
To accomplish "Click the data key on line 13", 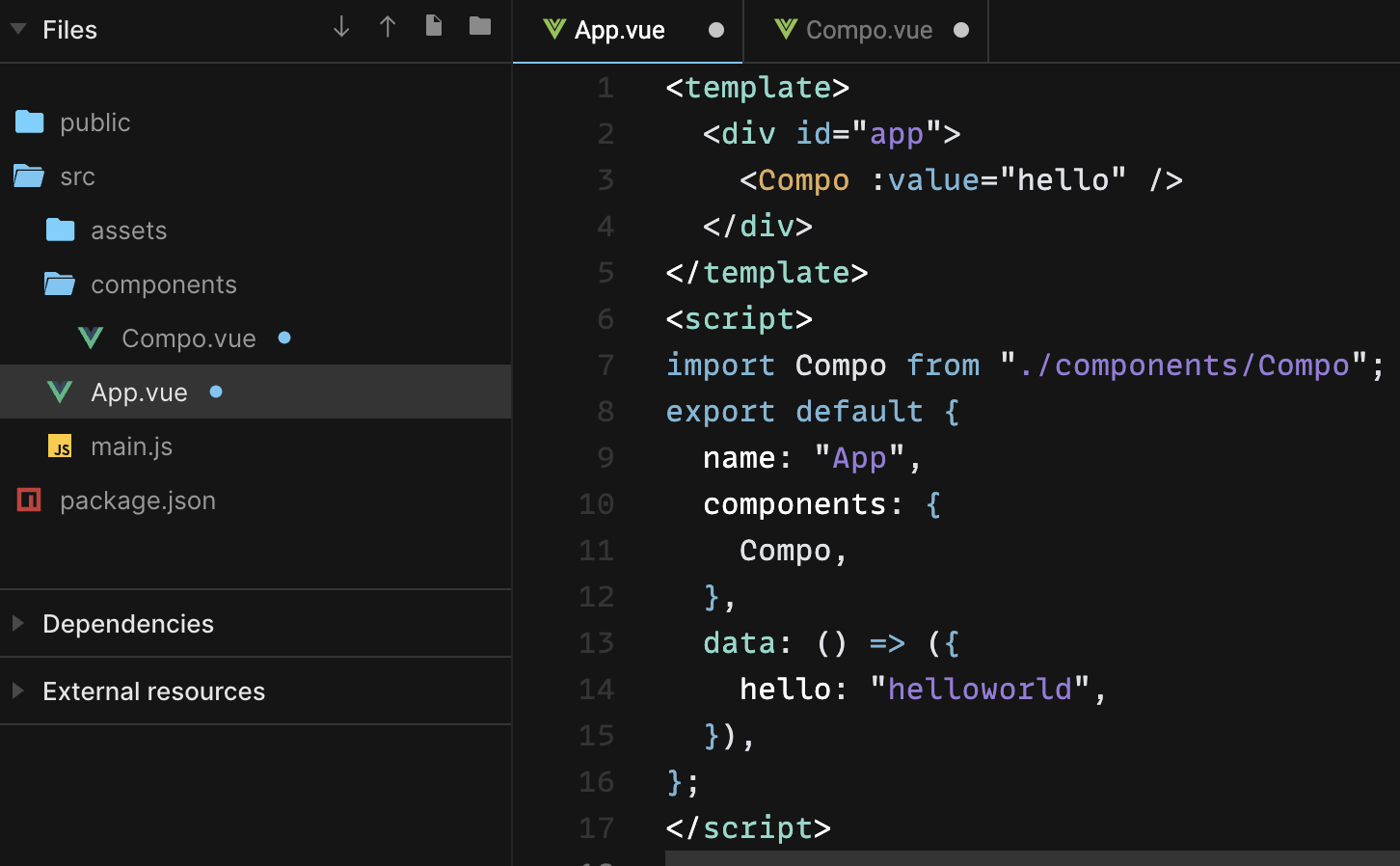I will (739, 643).
